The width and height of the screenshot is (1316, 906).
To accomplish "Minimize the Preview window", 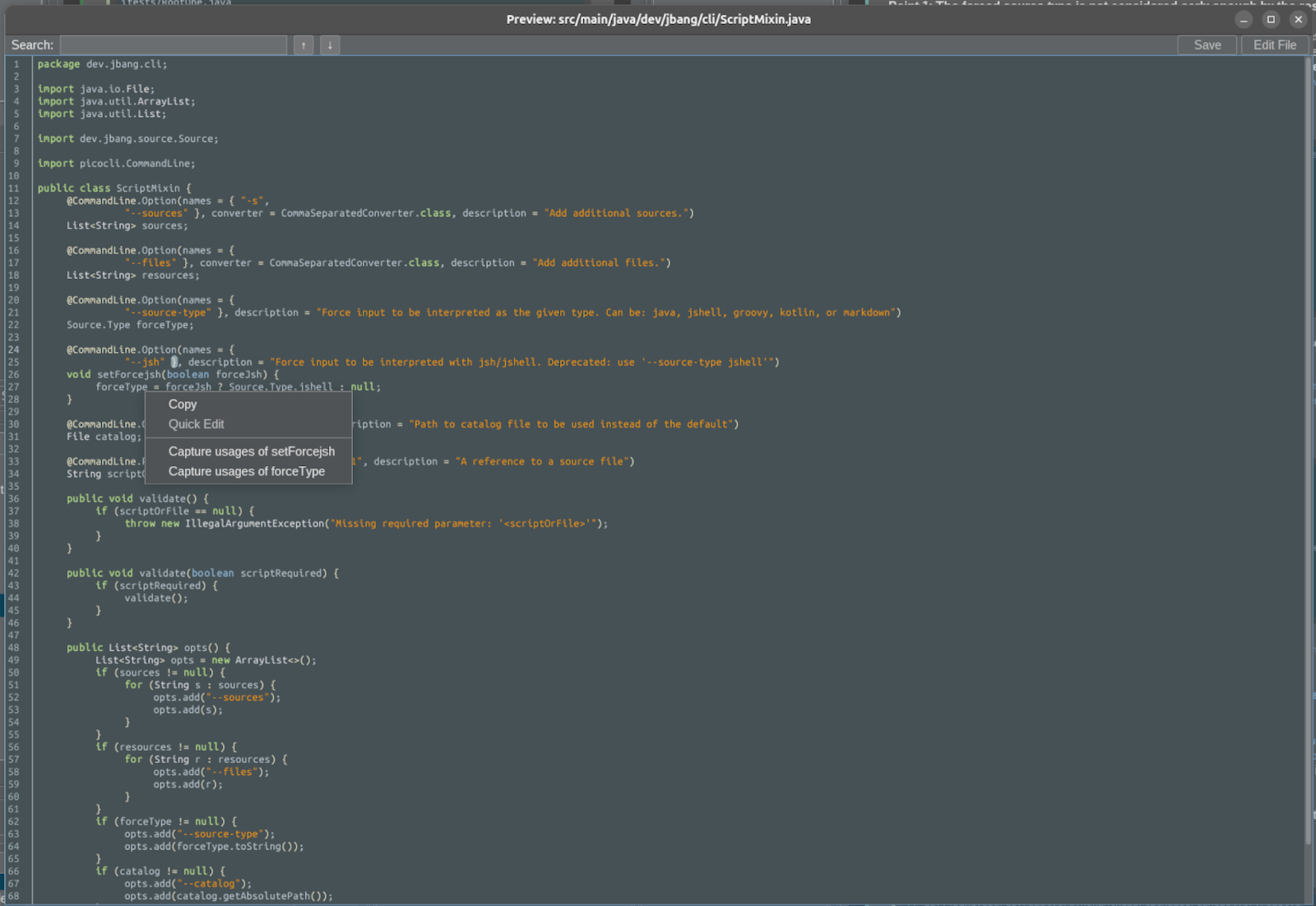I will tap(1244, 19).
